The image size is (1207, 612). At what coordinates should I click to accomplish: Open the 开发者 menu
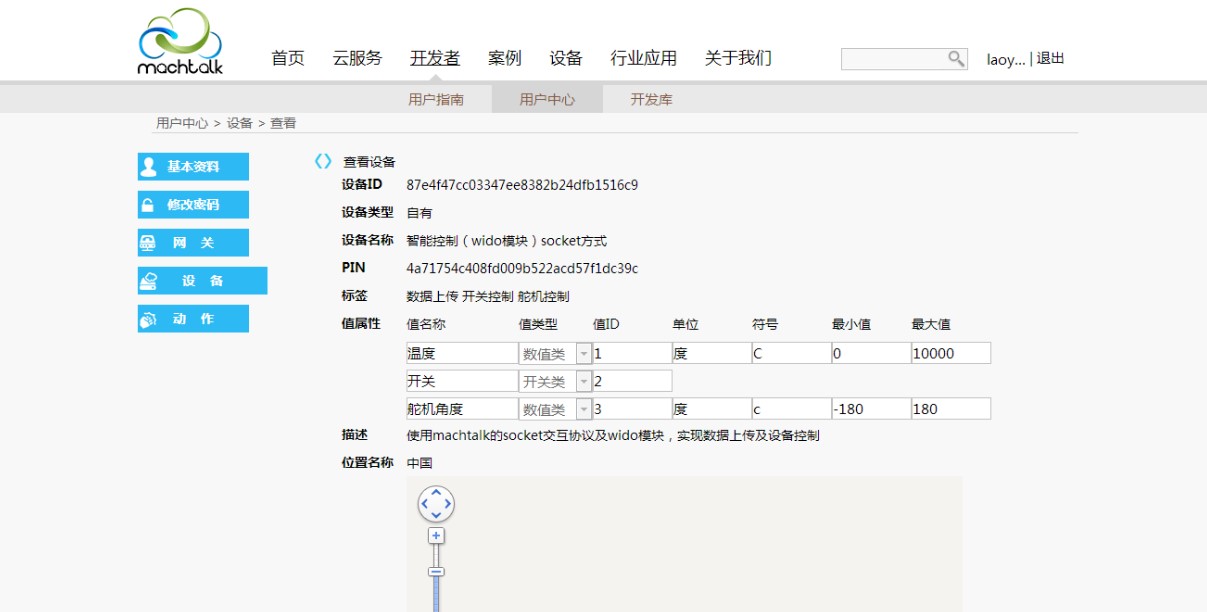point(435,58)
